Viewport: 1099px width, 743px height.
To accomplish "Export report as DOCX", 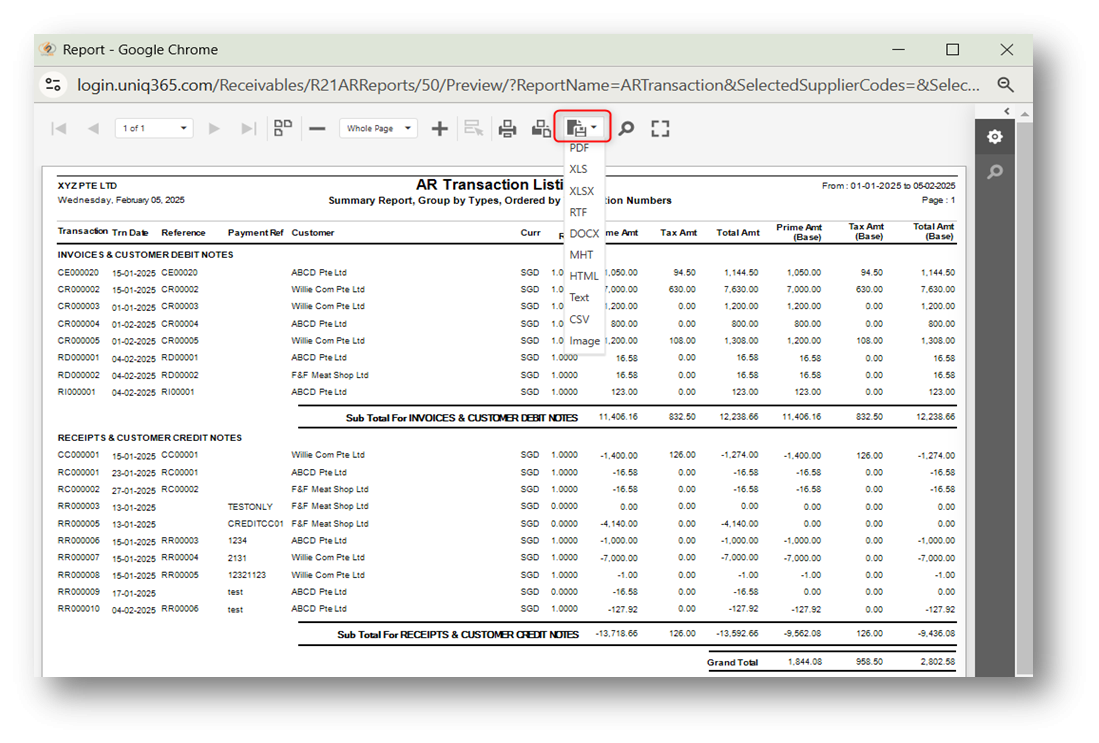I will (584, 233).
